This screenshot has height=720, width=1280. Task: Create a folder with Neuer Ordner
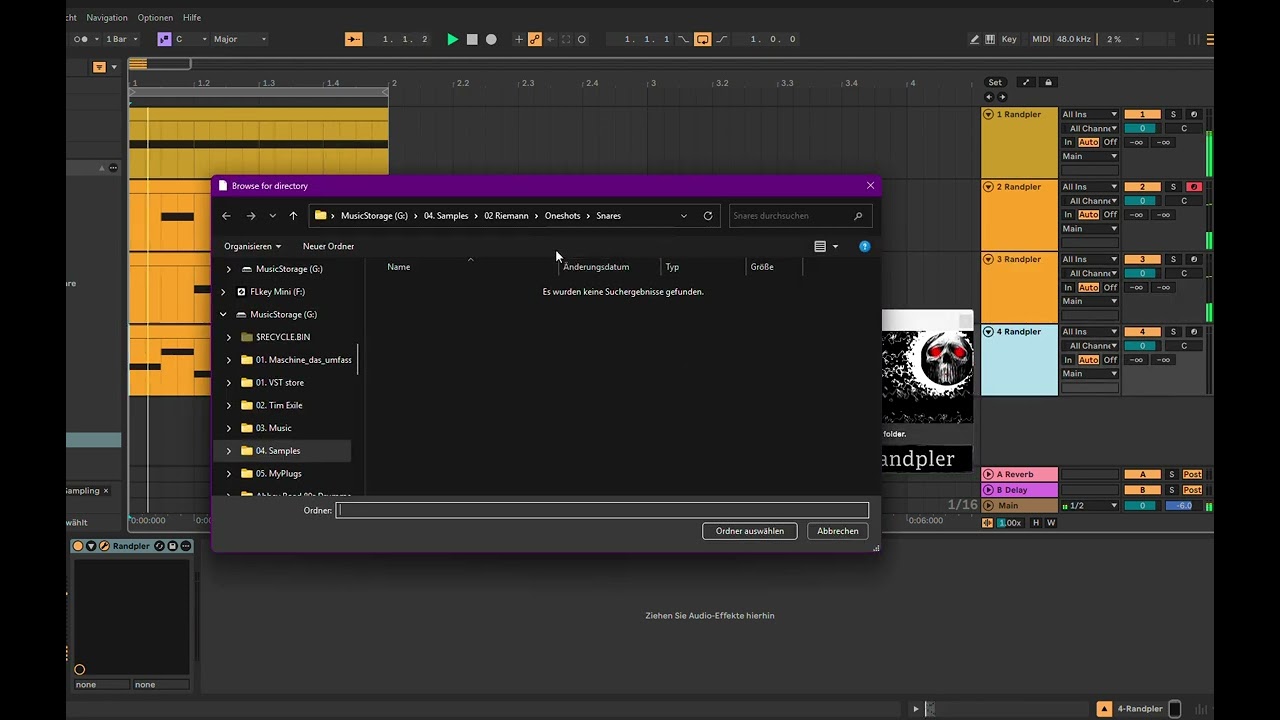pos(328,246)
